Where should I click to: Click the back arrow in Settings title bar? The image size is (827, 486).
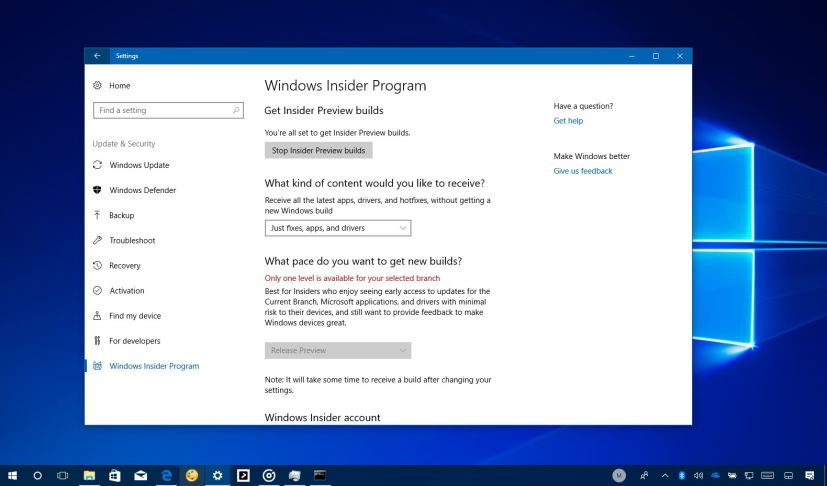point(97,56)
